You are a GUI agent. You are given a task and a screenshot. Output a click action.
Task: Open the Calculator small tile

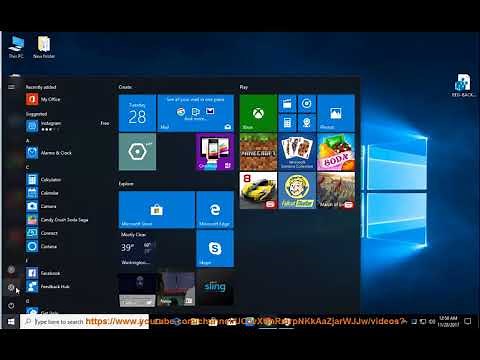287,123
